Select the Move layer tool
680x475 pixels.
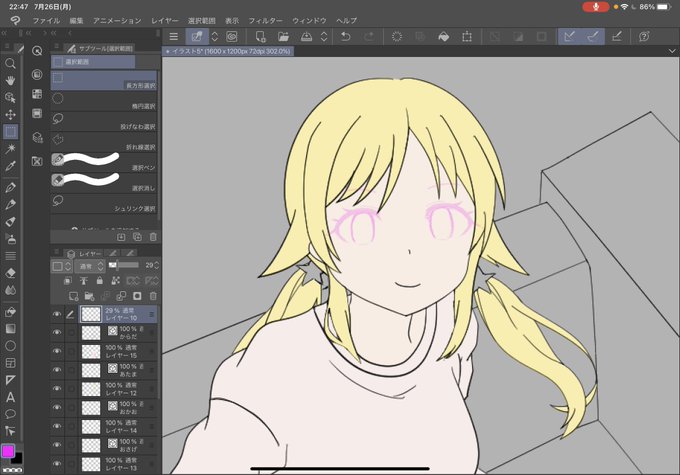(10, 115)
